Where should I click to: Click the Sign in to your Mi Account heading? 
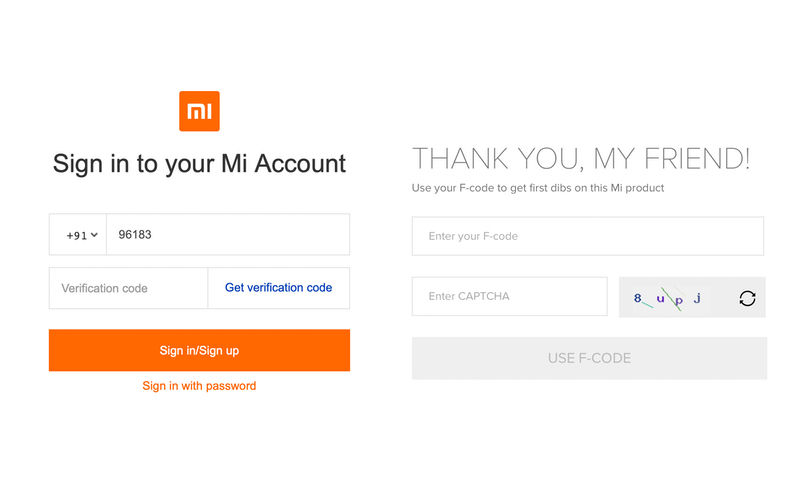(199, 164)
